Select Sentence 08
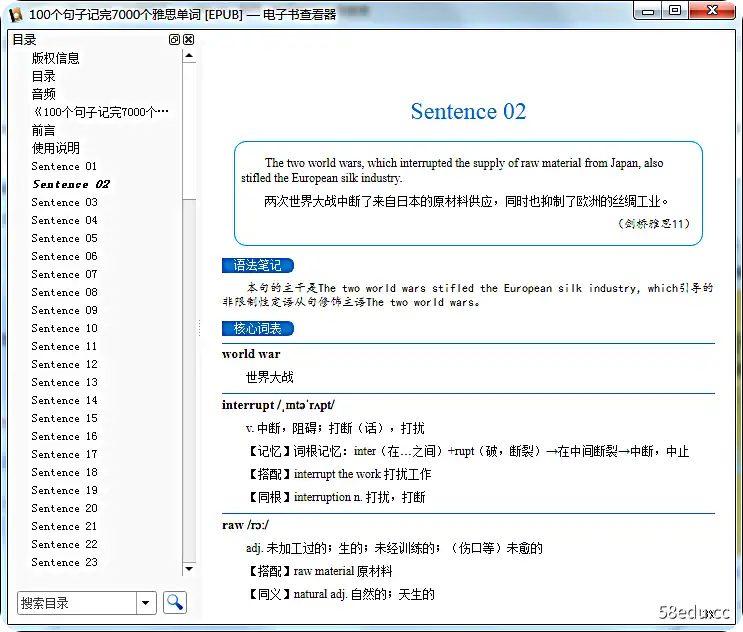 point(64,292)
